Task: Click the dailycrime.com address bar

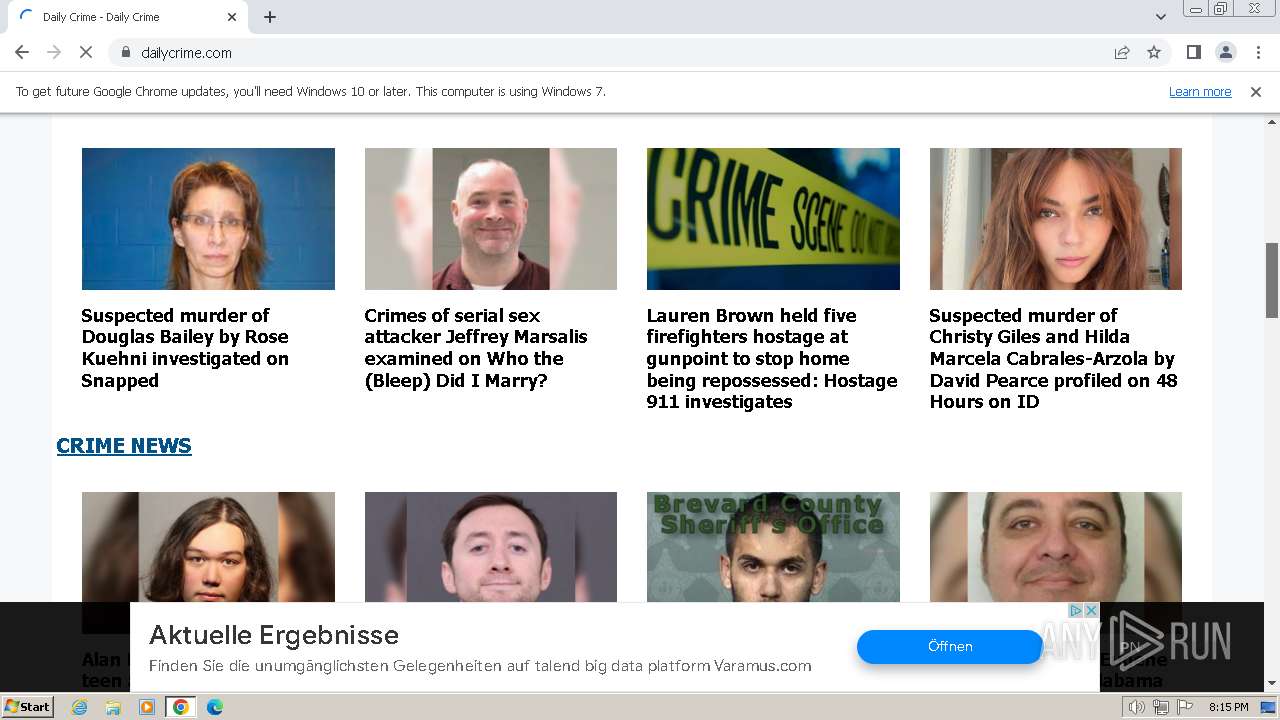Action: click(620, 52)
